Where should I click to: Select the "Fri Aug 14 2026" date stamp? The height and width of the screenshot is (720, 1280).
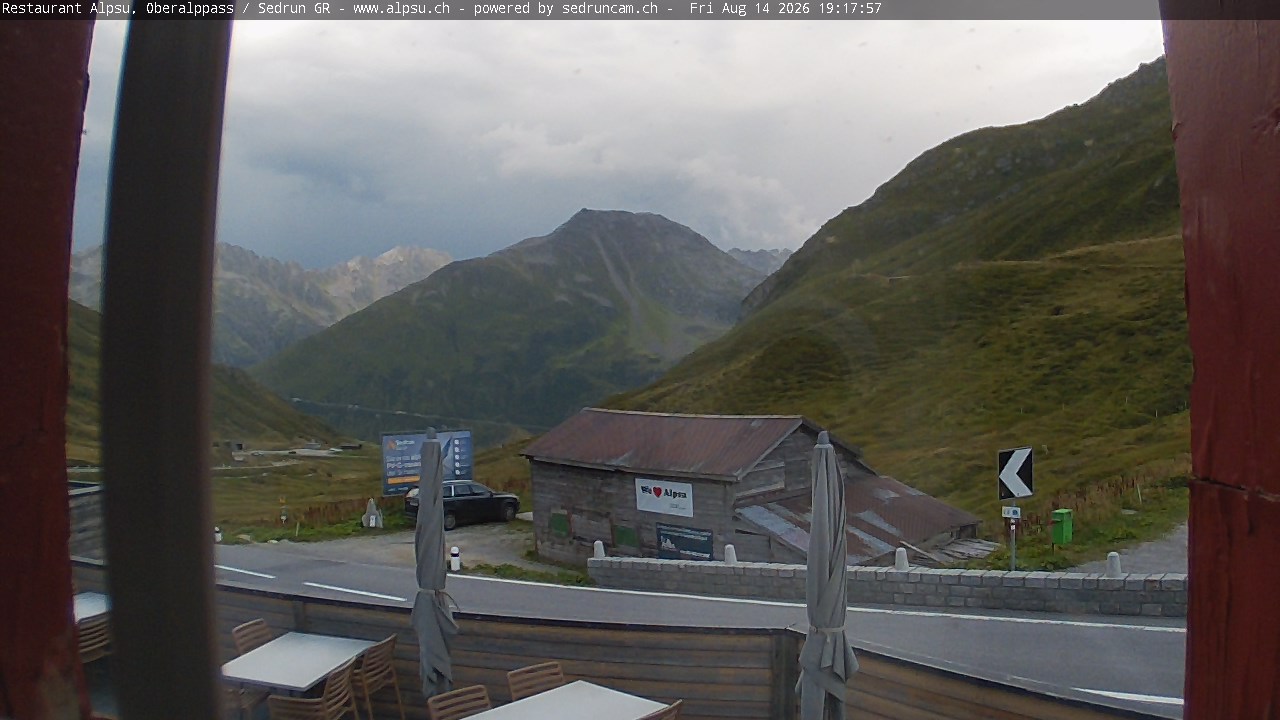[x=750, y=9]
